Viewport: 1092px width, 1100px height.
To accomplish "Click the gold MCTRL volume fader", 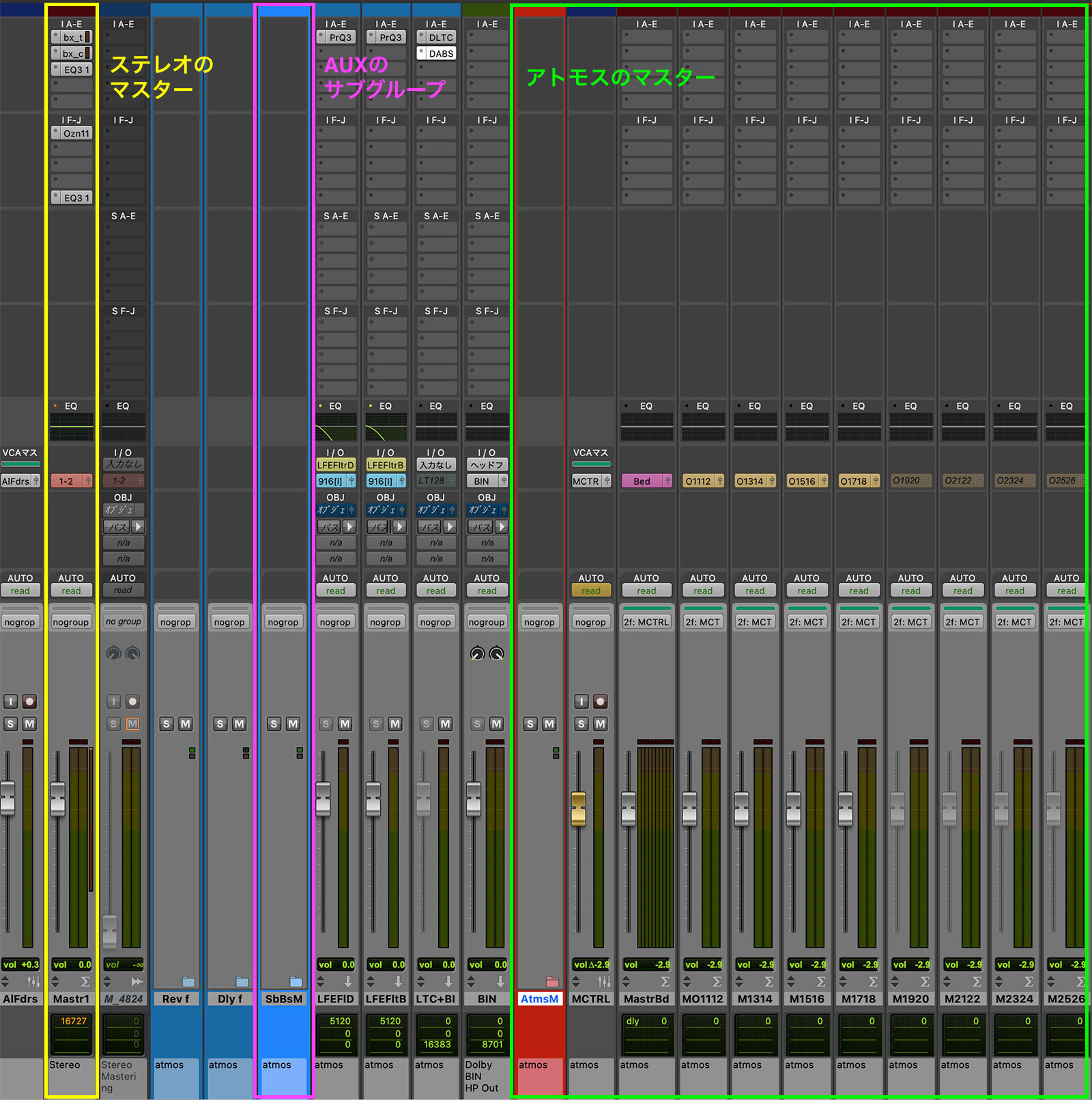I will tap(578, 809).
